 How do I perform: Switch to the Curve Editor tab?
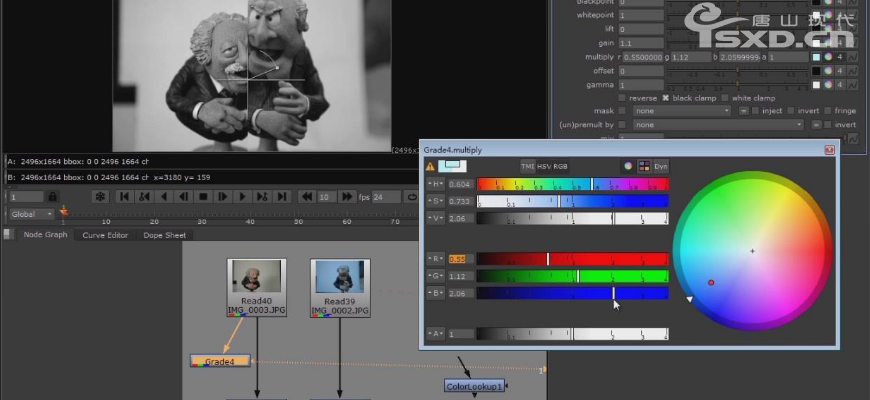(105, 235)
